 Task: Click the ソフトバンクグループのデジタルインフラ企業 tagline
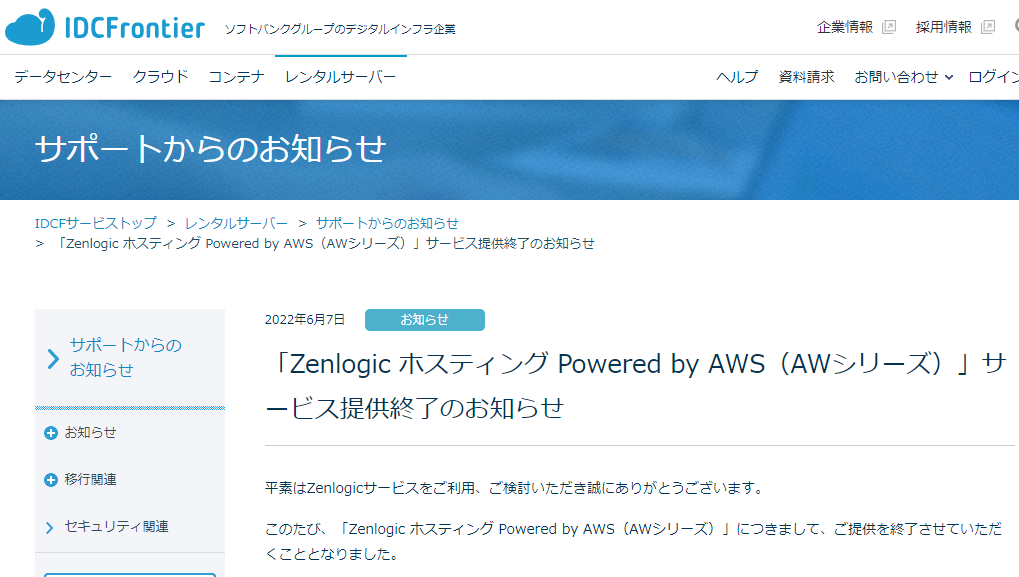[x=340, y=29]
